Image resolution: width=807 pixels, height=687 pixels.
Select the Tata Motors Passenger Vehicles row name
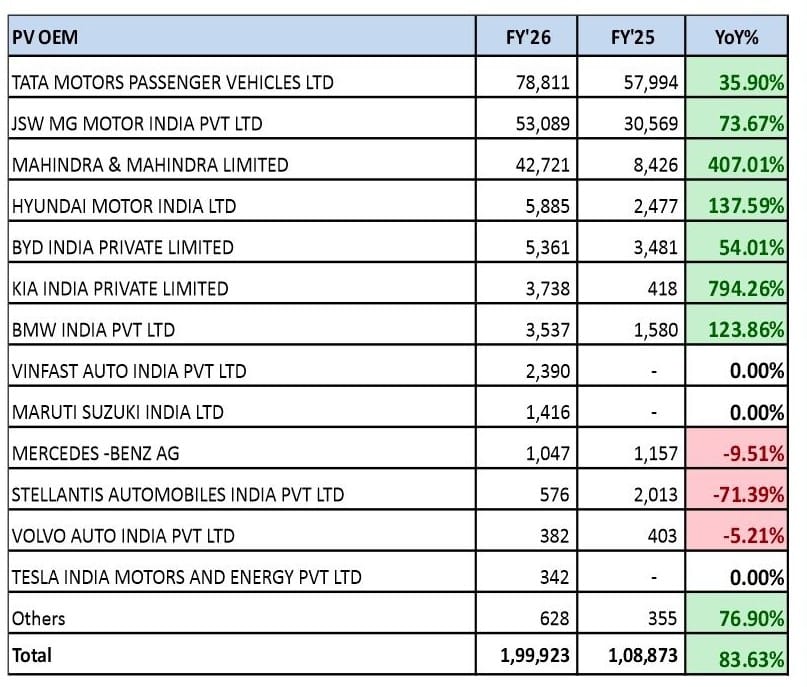pos(172,82)
